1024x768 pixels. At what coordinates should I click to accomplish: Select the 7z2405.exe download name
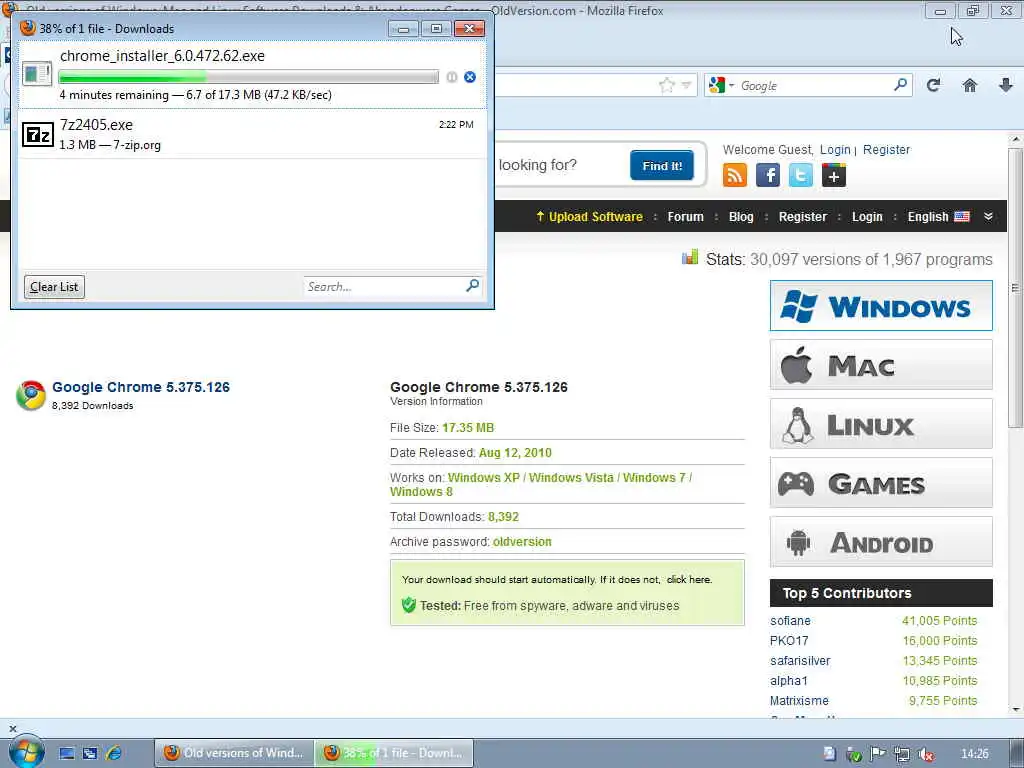pos(96,125)
